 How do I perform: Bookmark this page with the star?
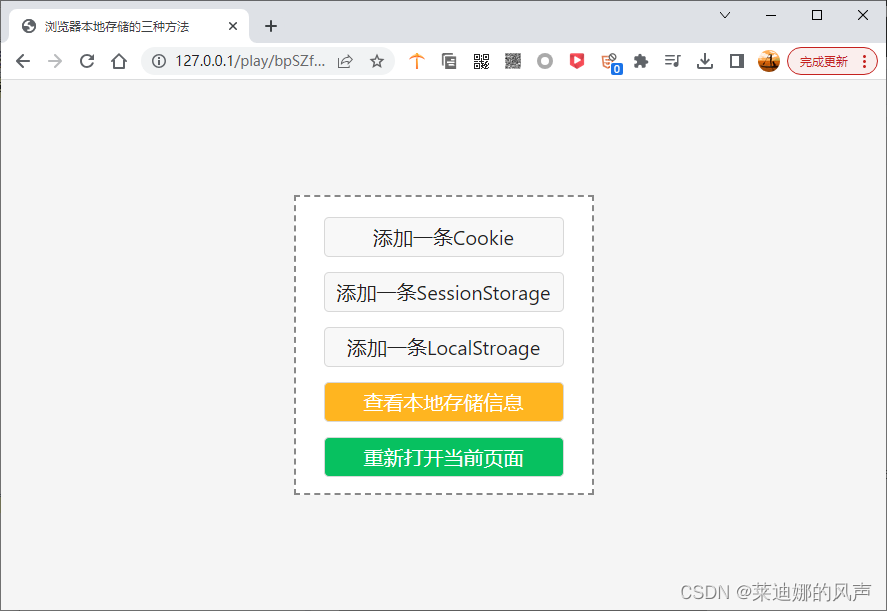click(x=377, y=61)
